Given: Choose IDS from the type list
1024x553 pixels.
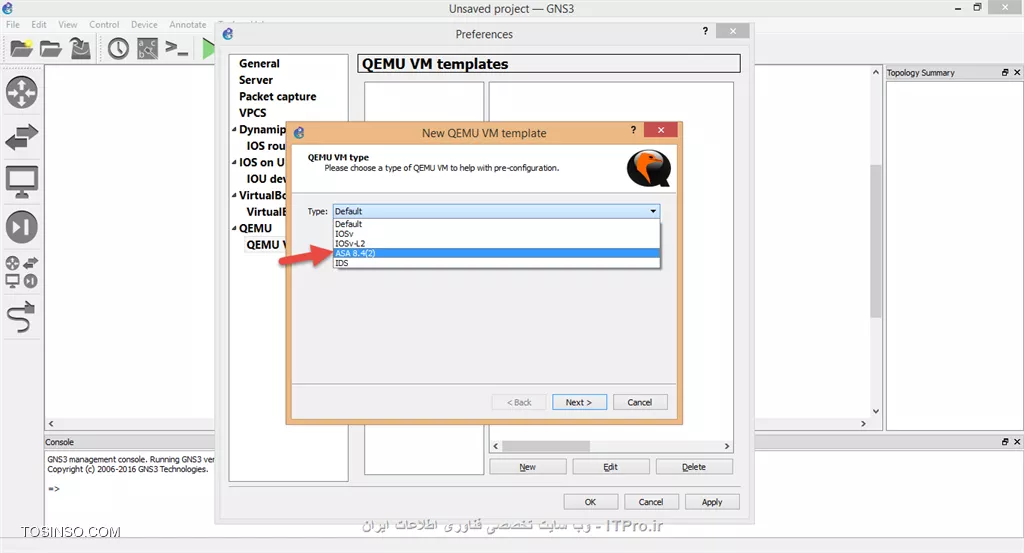Looking at the screenshot, I should pos(496,263).
